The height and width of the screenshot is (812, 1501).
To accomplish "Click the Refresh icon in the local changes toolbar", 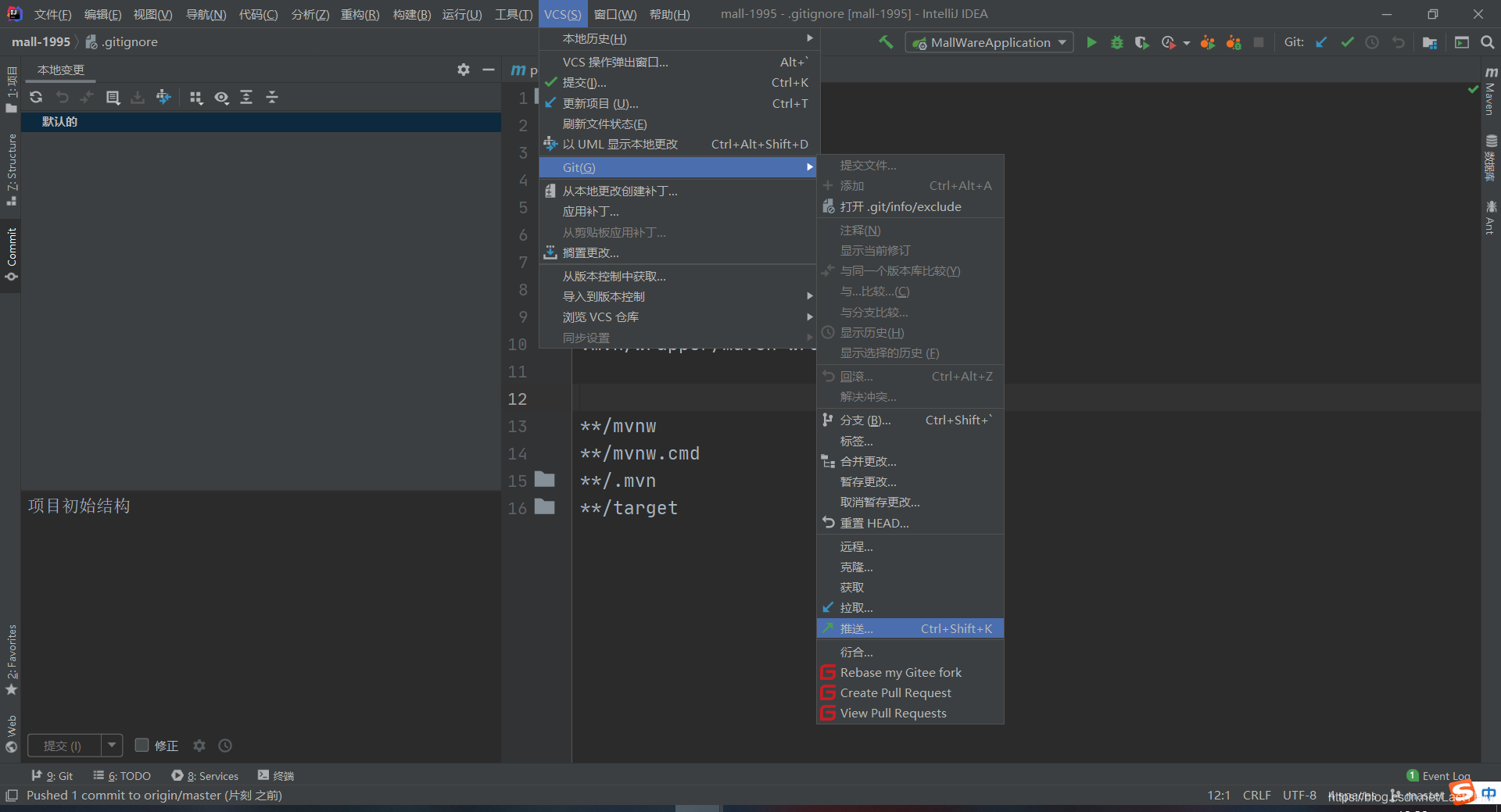I will pyautogui.click(x=36, y=97).
